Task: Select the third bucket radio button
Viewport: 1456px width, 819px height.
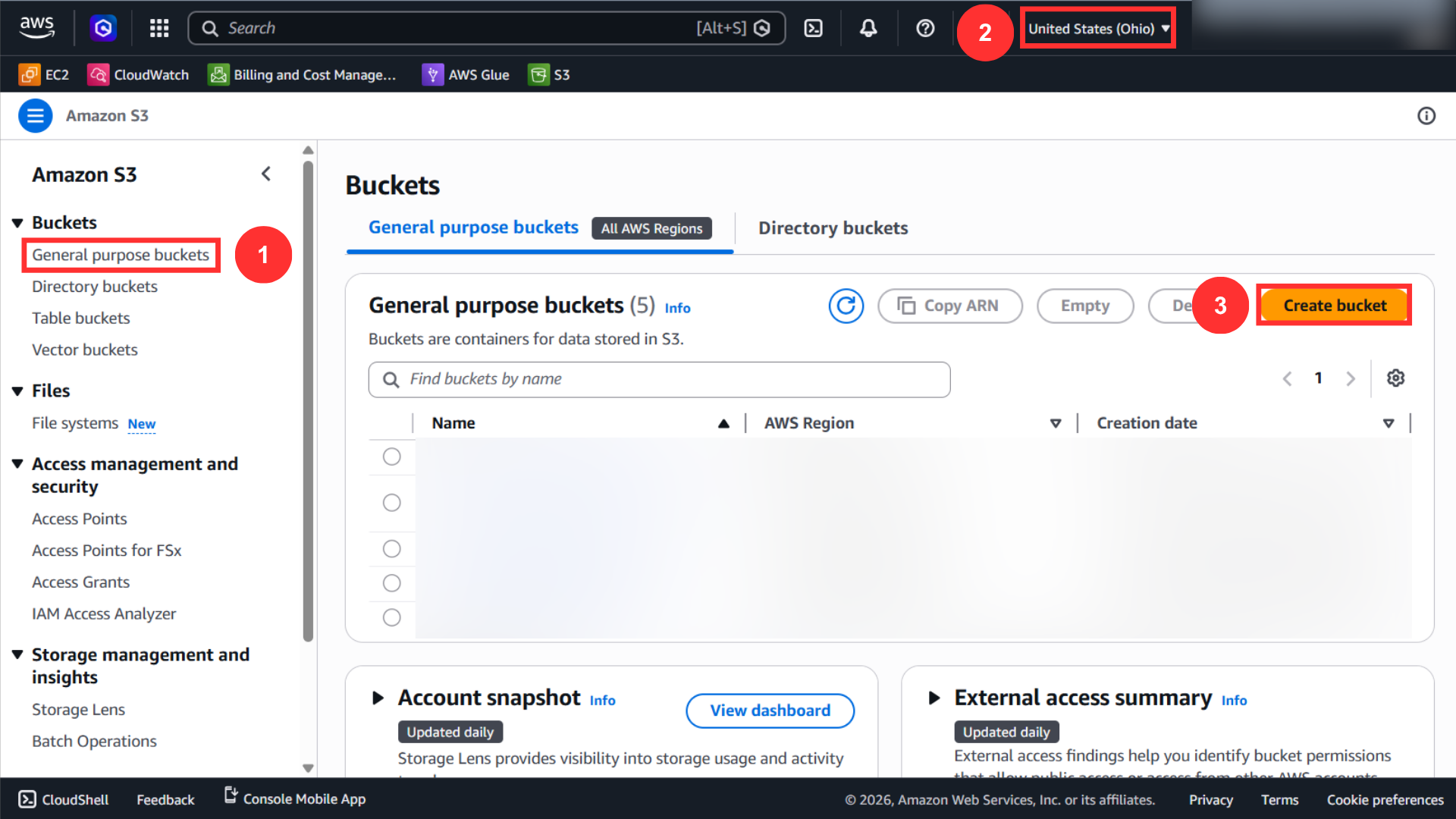Action: point(391,549)
